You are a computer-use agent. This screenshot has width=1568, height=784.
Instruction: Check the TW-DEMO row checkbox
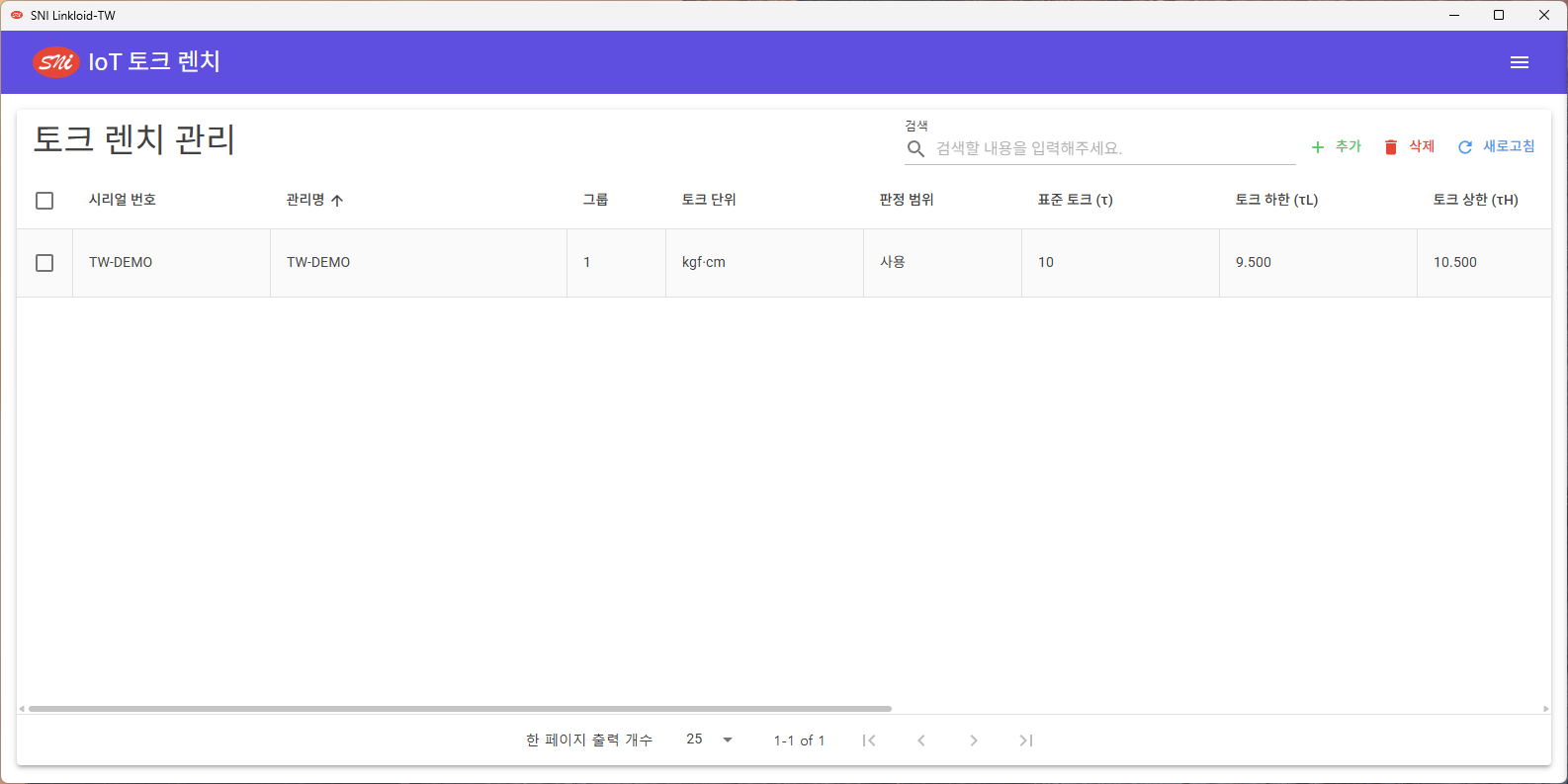tap(44, 263)
